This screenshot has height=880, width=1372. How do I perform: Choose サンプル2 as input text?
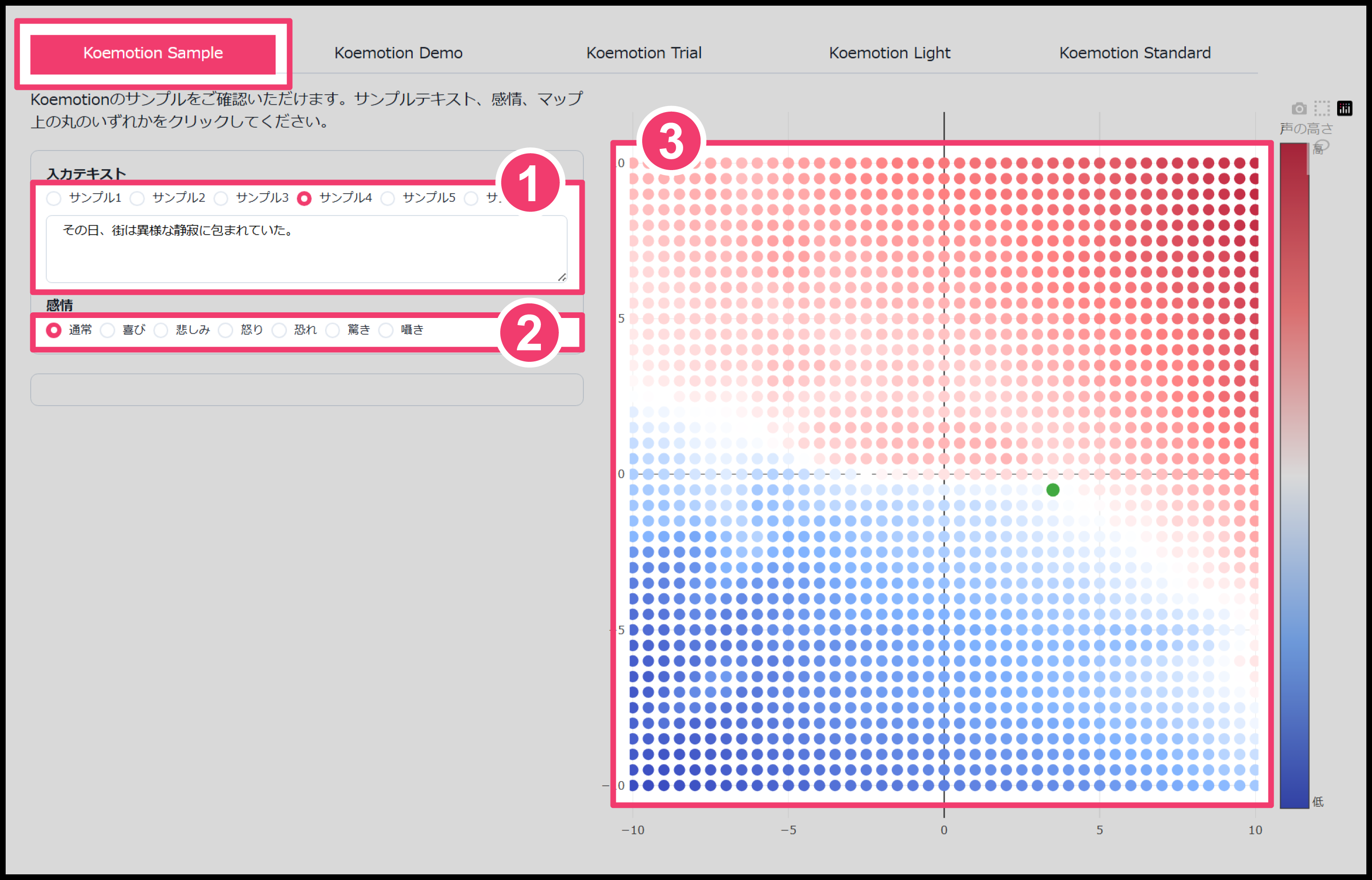click(x=137, y=198)
